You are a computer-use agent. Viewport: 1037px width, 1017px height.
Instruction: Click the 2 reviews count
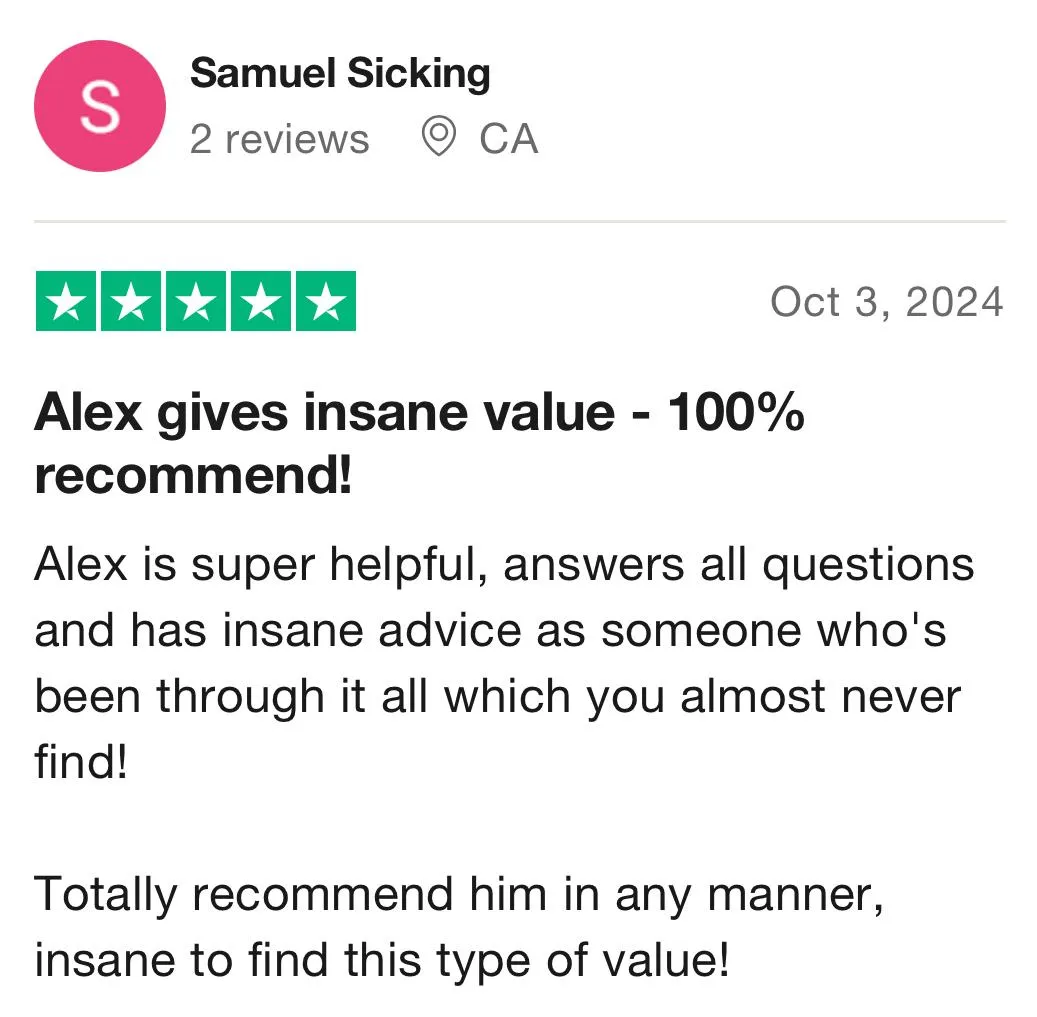[x=279, y=140]
